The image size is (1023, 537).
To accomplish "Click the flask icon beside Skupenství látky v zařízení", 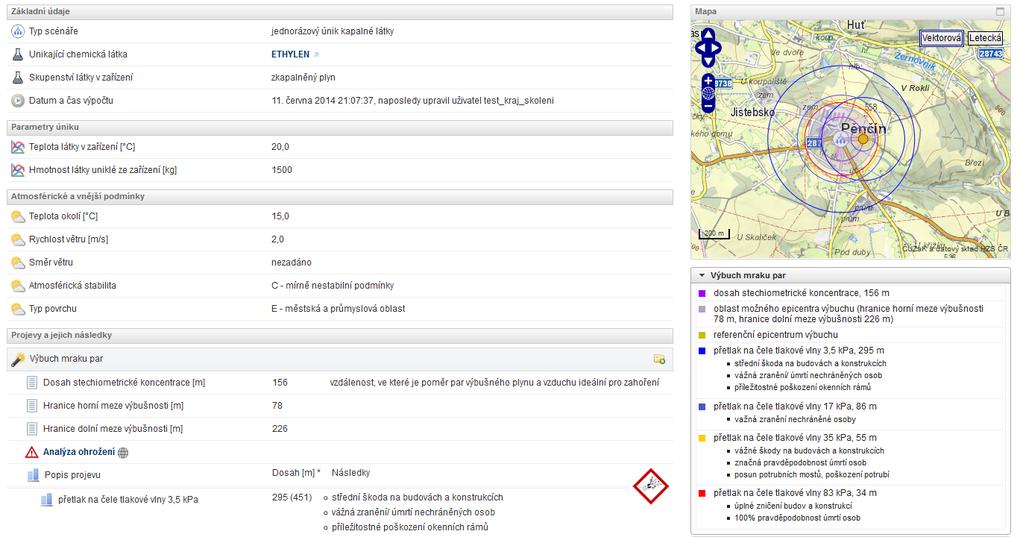I will (18, 78).
